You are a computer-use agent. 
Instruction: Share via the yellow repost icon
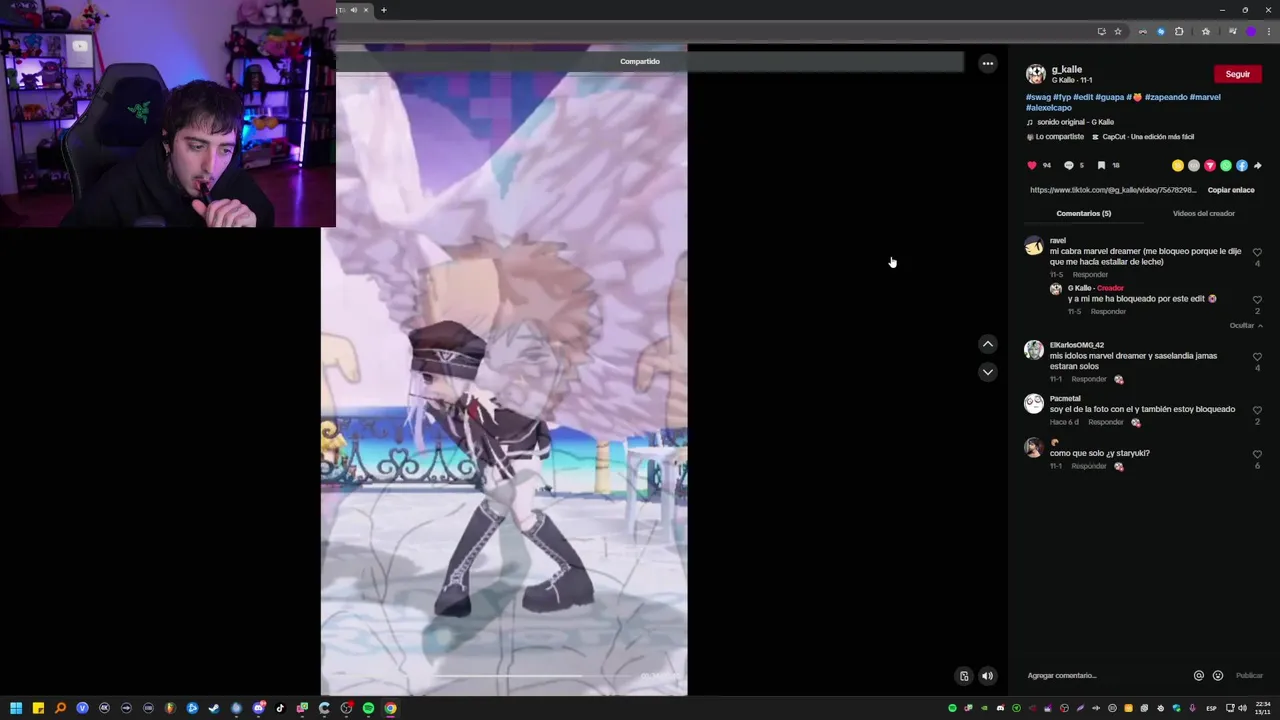[x=1178, y=165]
